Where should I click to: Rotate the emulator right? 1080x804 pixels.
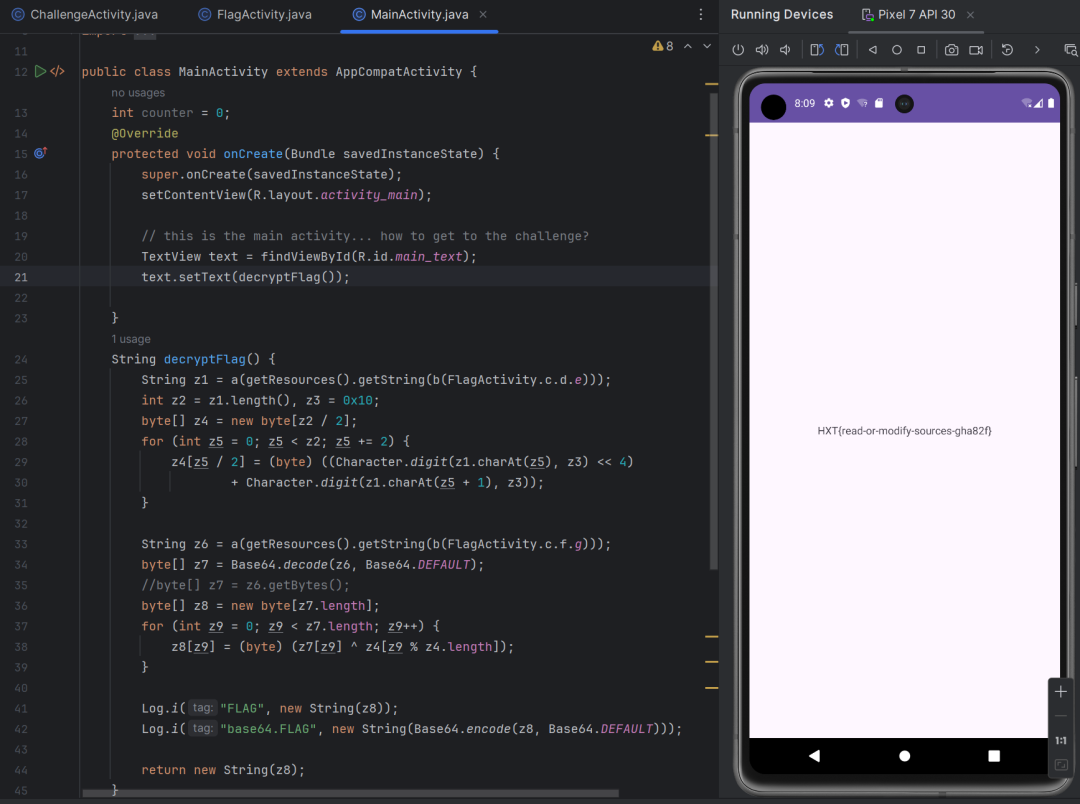click(x=842, y=50)
